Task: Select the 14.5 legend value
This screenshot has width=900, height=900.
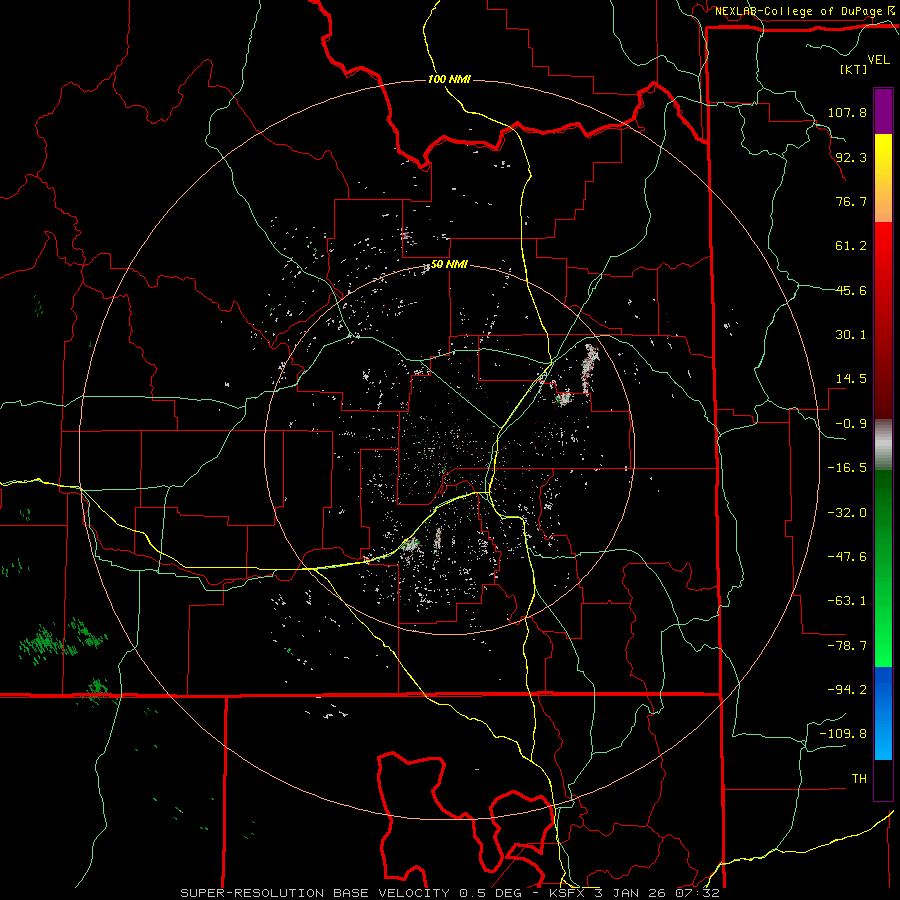Action: coord(851,379)
